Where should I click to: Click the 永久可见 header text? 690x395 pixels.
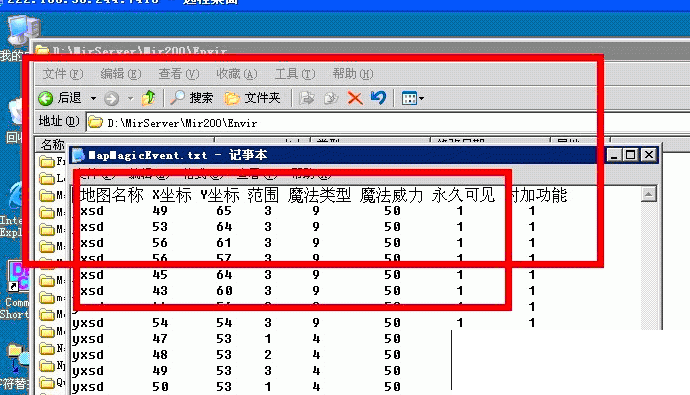463,195
